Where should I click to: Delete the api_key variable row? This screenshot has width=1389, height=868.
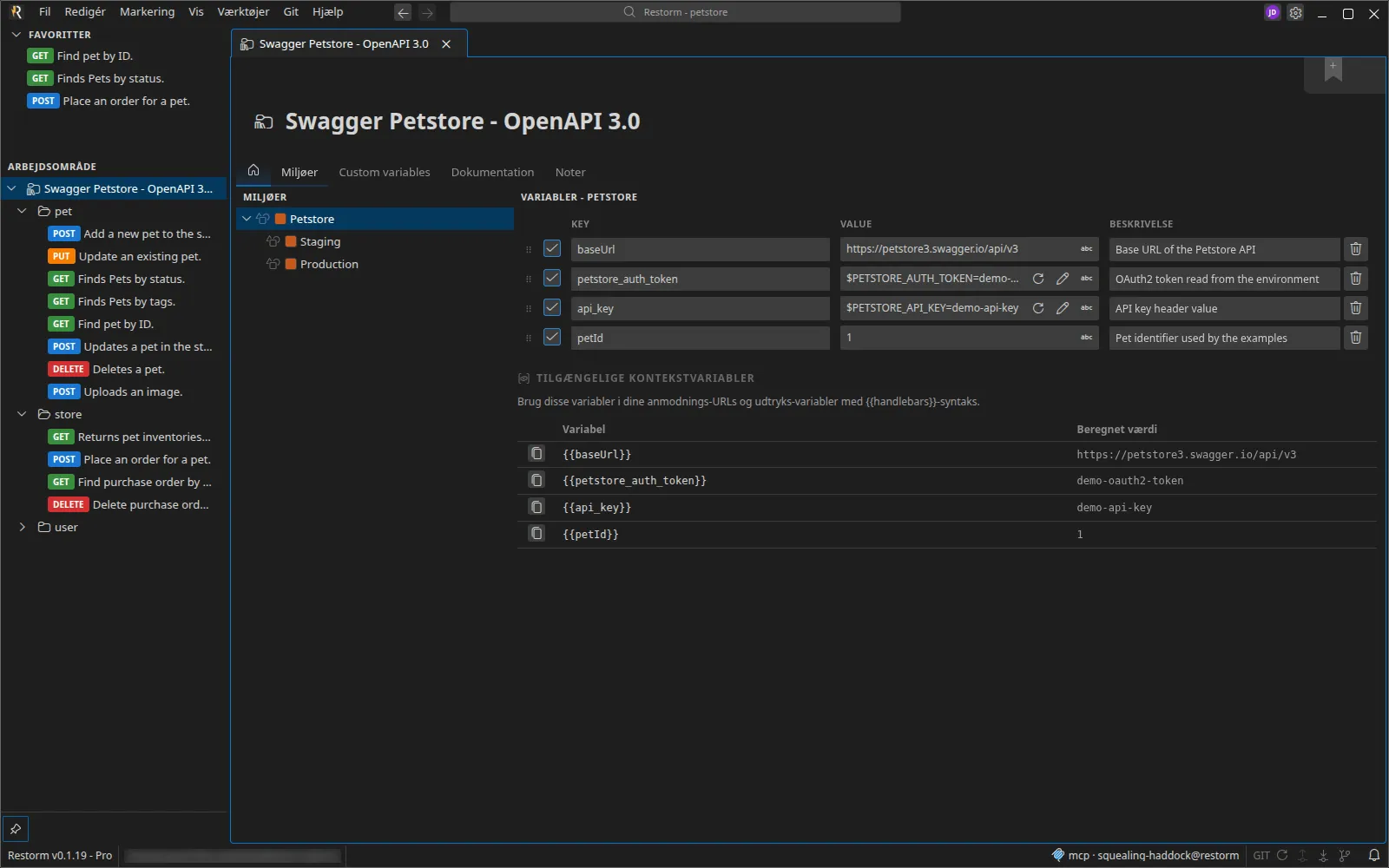click(x=1355, y=308)
